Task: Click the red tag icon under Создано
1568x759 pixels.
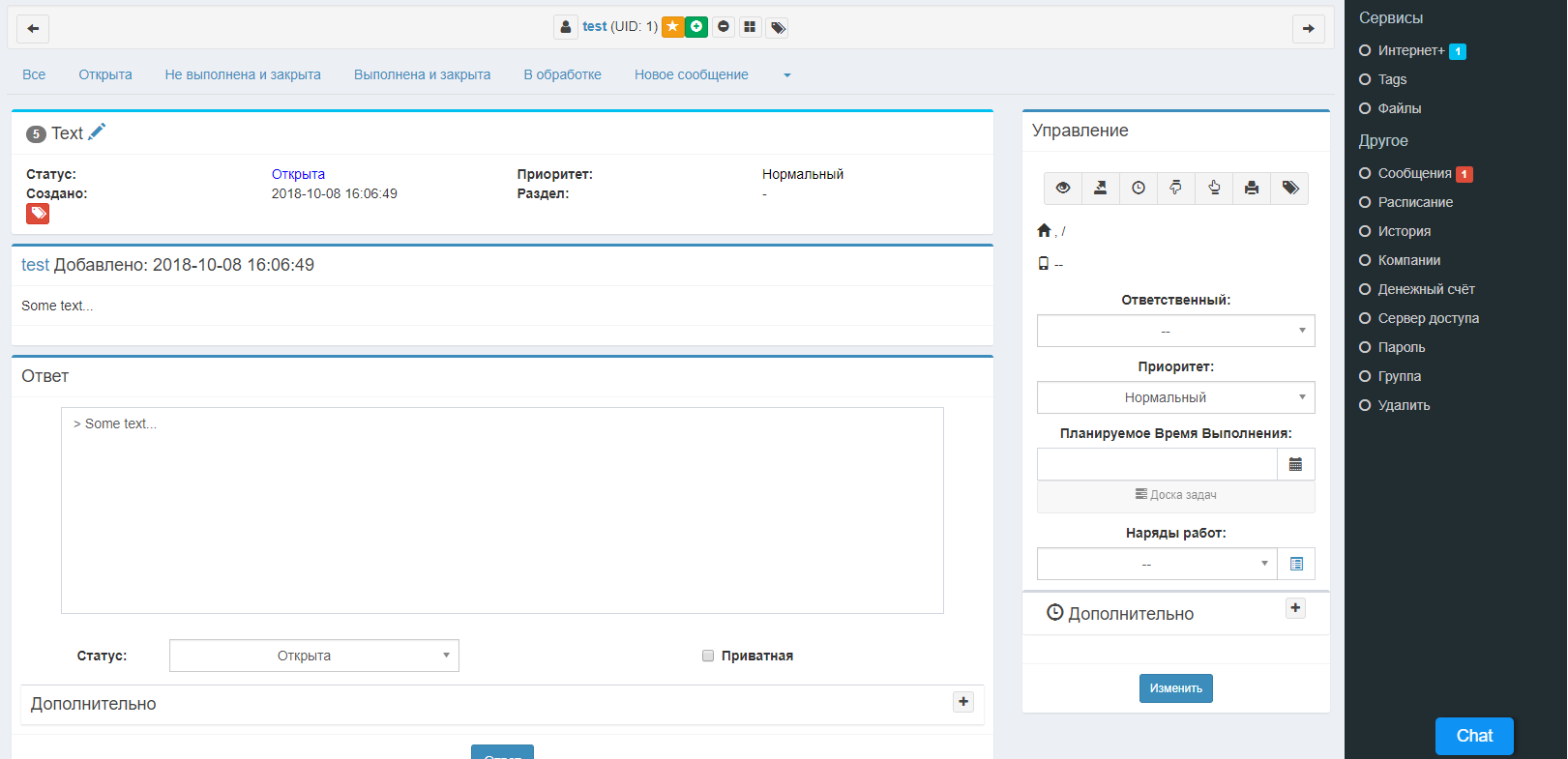Action: (x=38, y=214)
